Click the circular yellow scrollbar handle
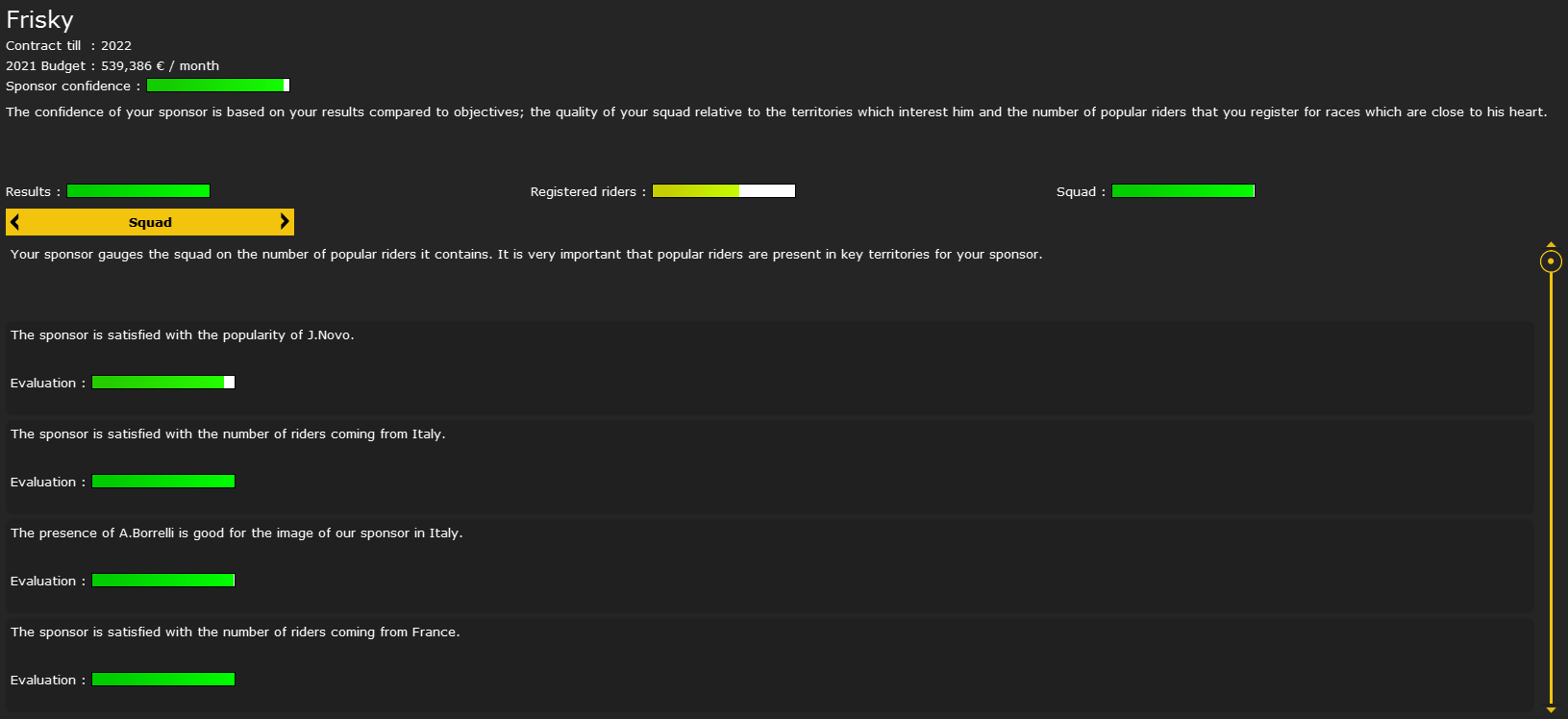Image resolution: width=1568 pixels, height=719 pixels. click(1551, 261)
